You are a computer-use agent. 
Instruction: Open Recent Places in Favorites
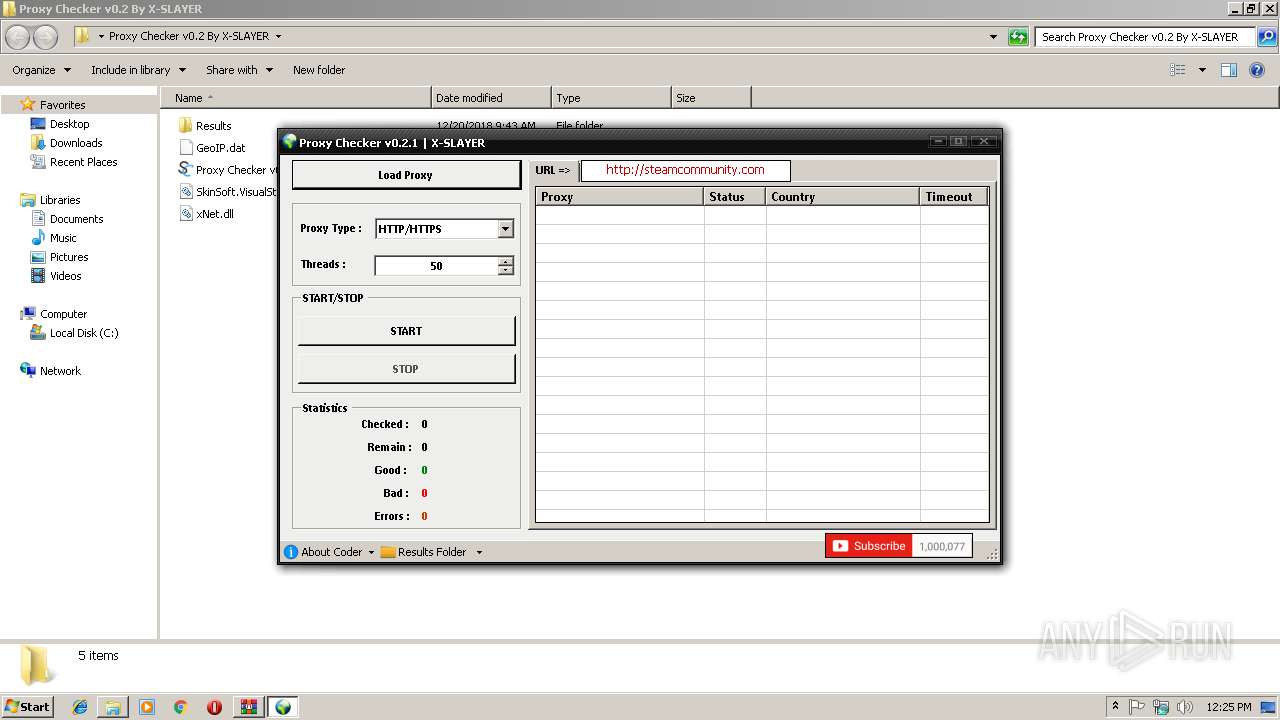tap(83, 162)
